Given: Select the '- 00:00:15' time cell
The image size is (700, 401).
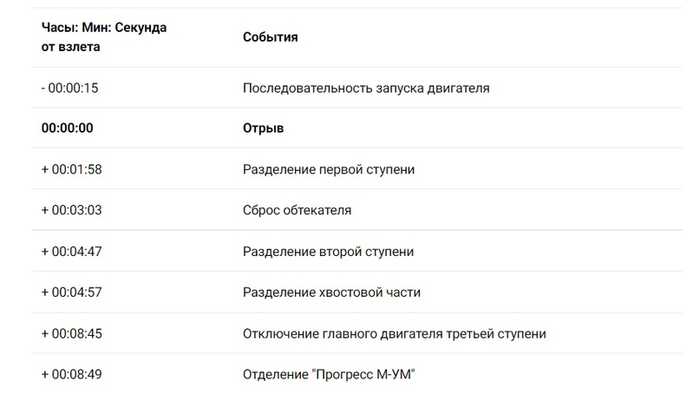Looking at the screenshot, I should pyautogui.click(x=70, y=88).
